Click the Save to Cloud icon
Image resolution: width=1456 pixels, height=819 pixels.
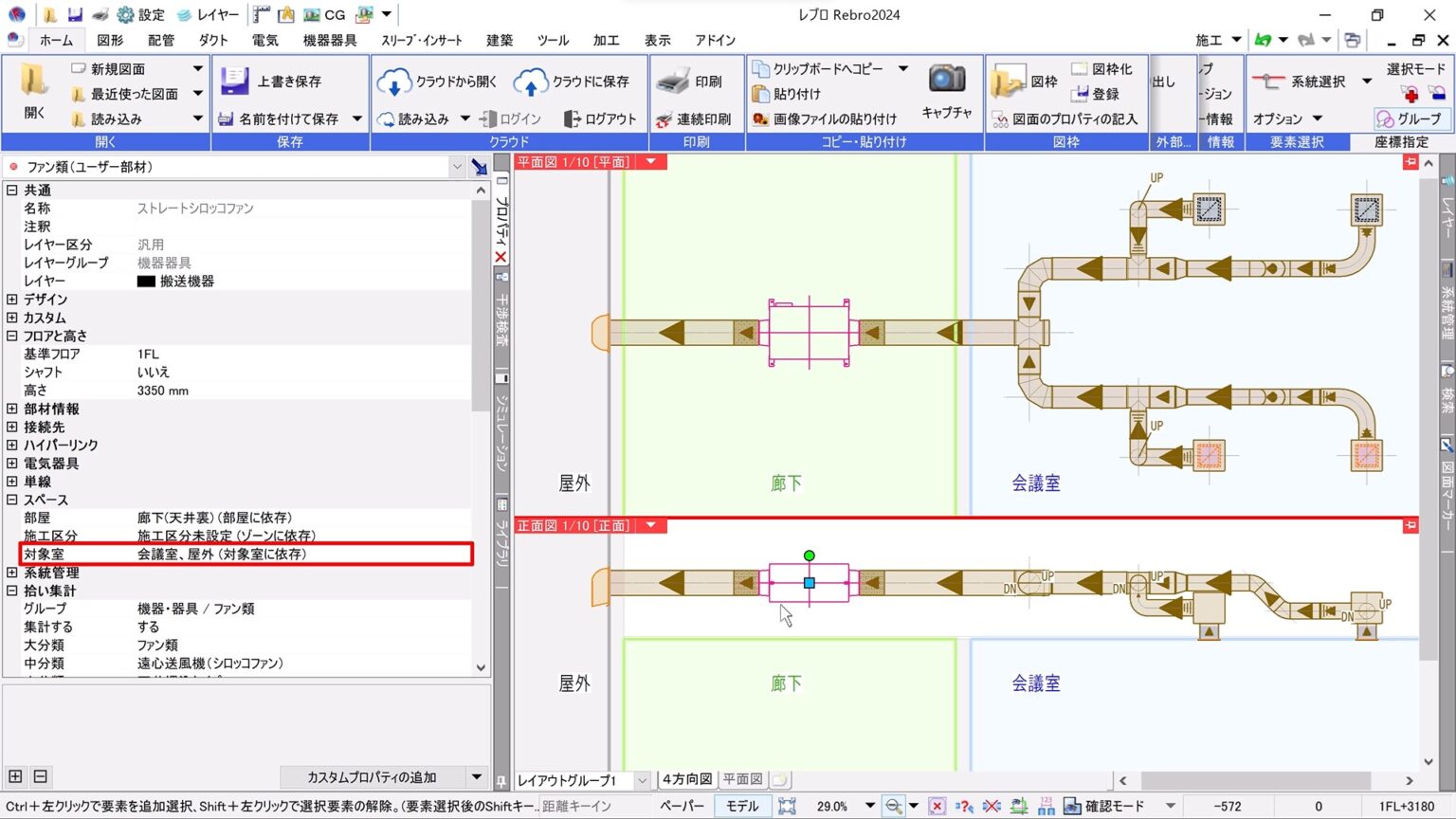[x=531, y=82]
